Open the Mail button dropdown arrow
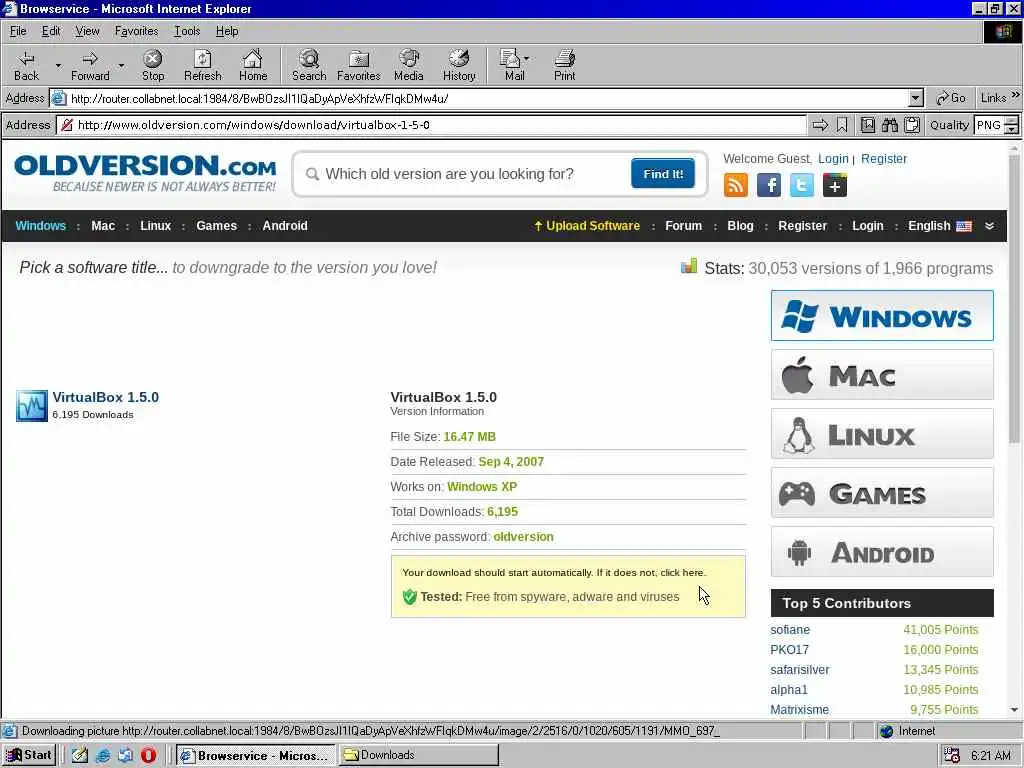The image size is (1024, 768). 527,59
